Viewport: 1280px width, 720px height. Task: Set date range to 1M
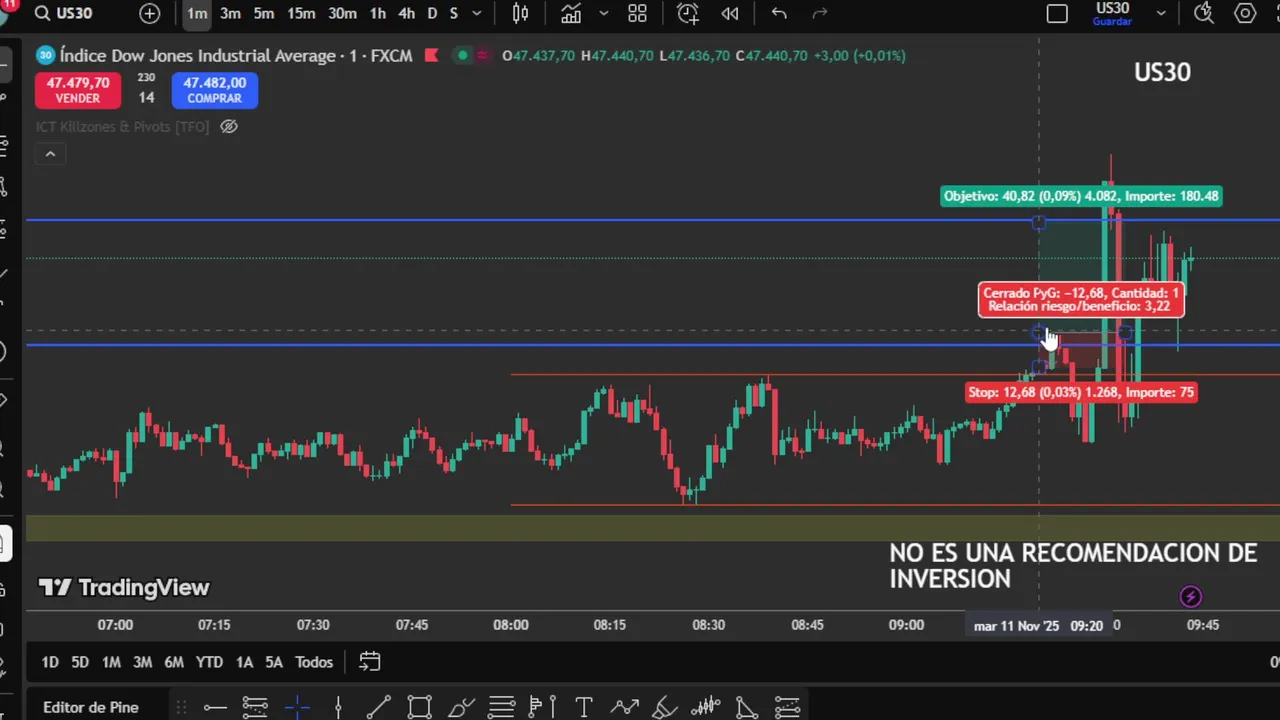click(111, 662)
